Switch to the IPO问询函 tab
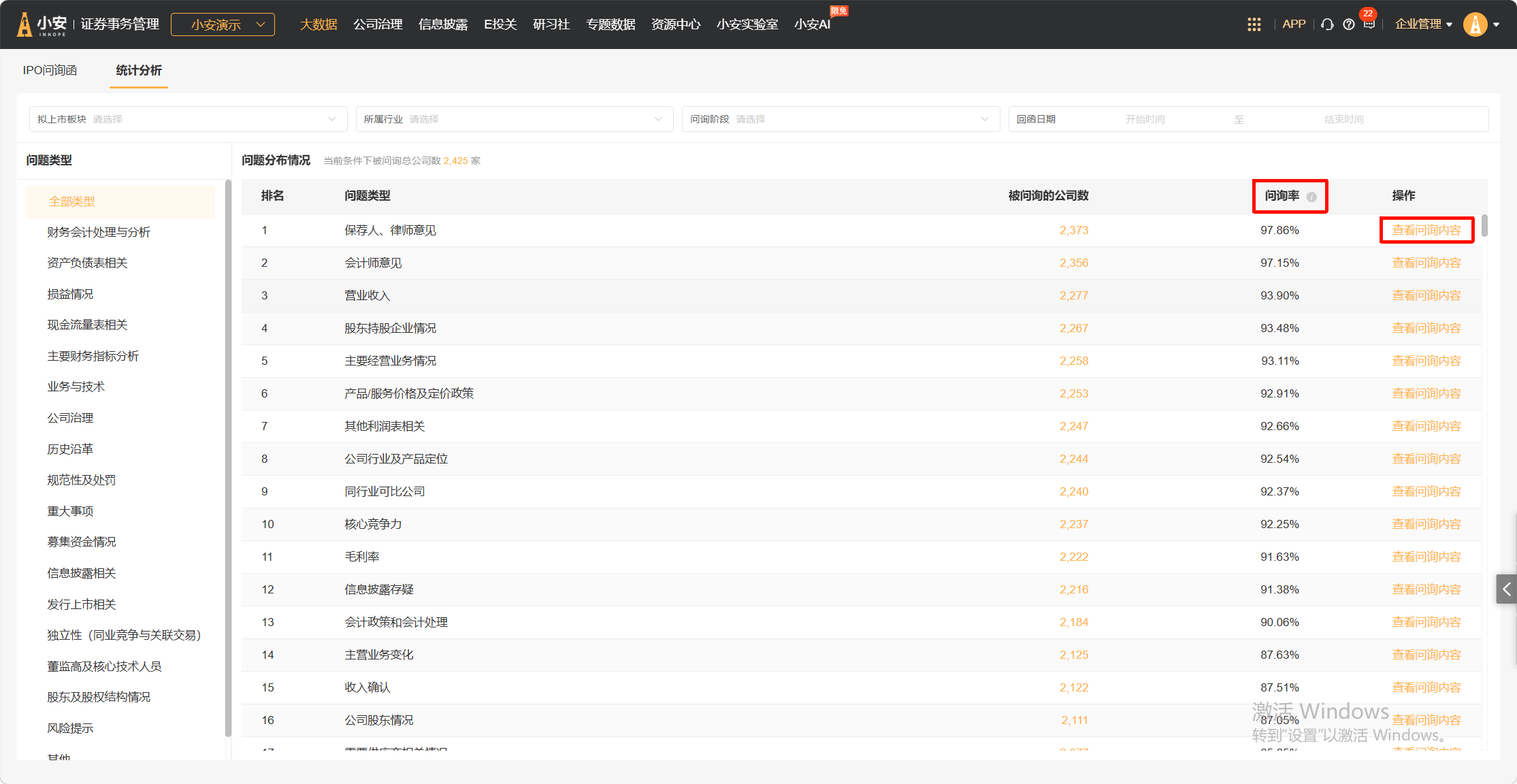The image size is (1517, 784). click(x=50, y=70)
